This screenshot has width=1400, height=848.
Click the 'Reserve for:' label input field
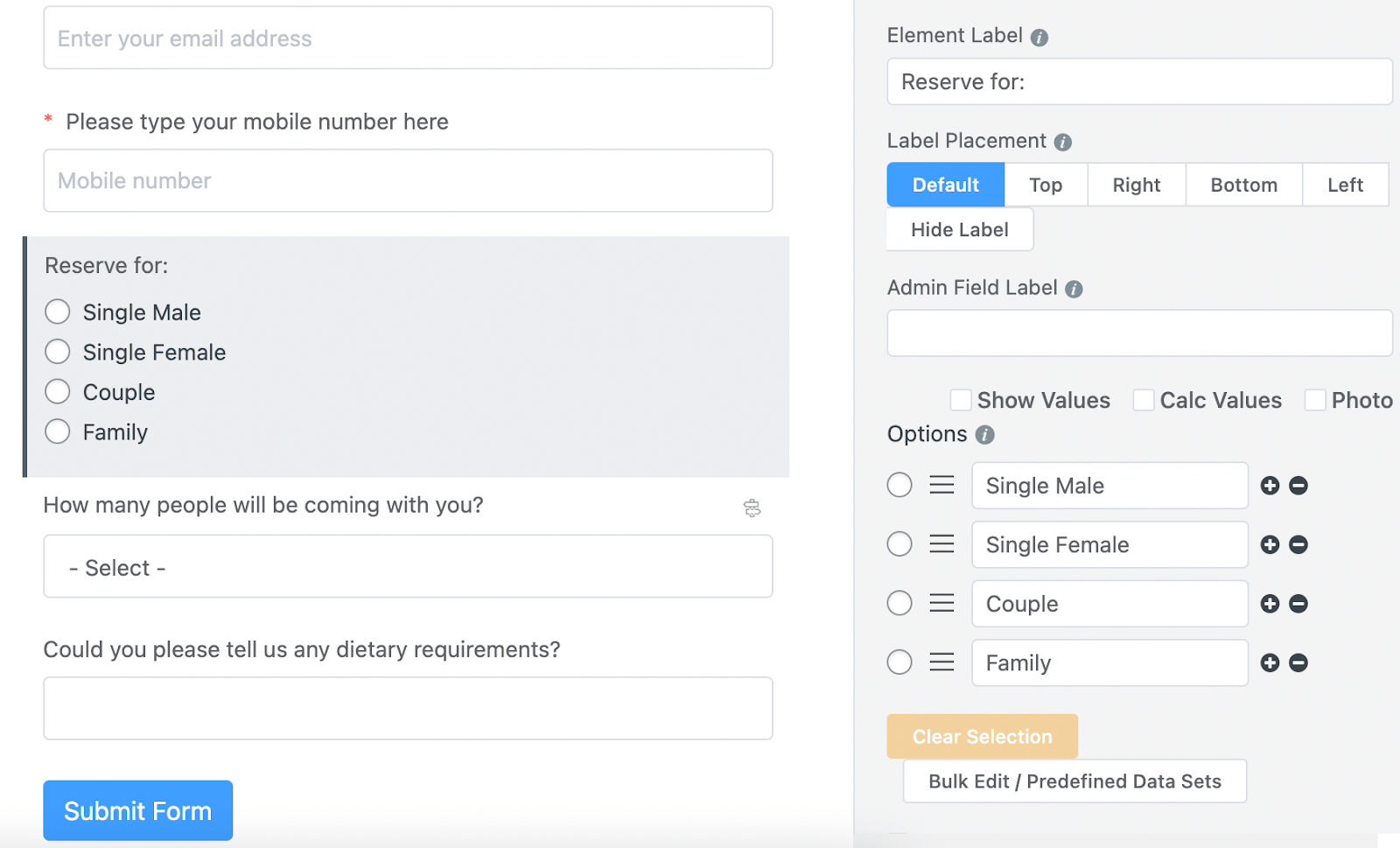click(x=1138, y=81)
